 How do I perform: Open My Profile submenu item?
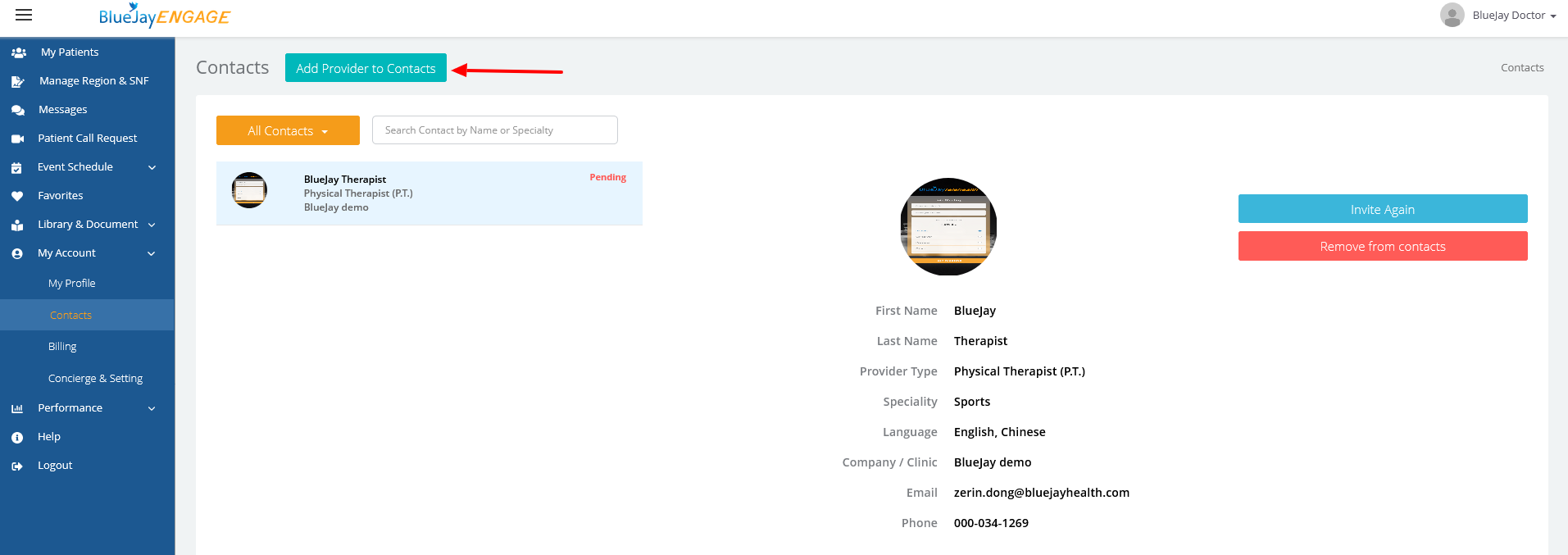coord(71,283)
